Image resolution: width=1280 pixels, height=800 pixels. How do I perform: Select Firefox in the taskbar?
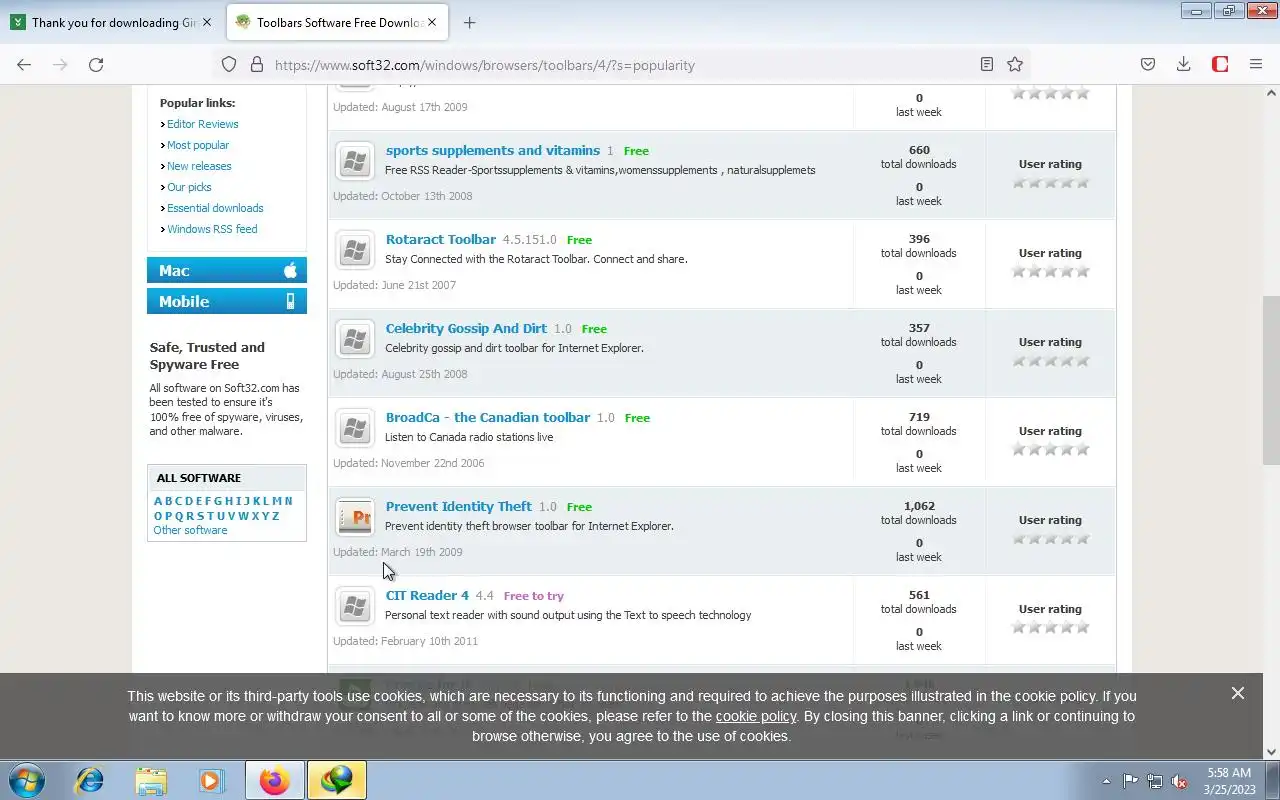[275, 780]
